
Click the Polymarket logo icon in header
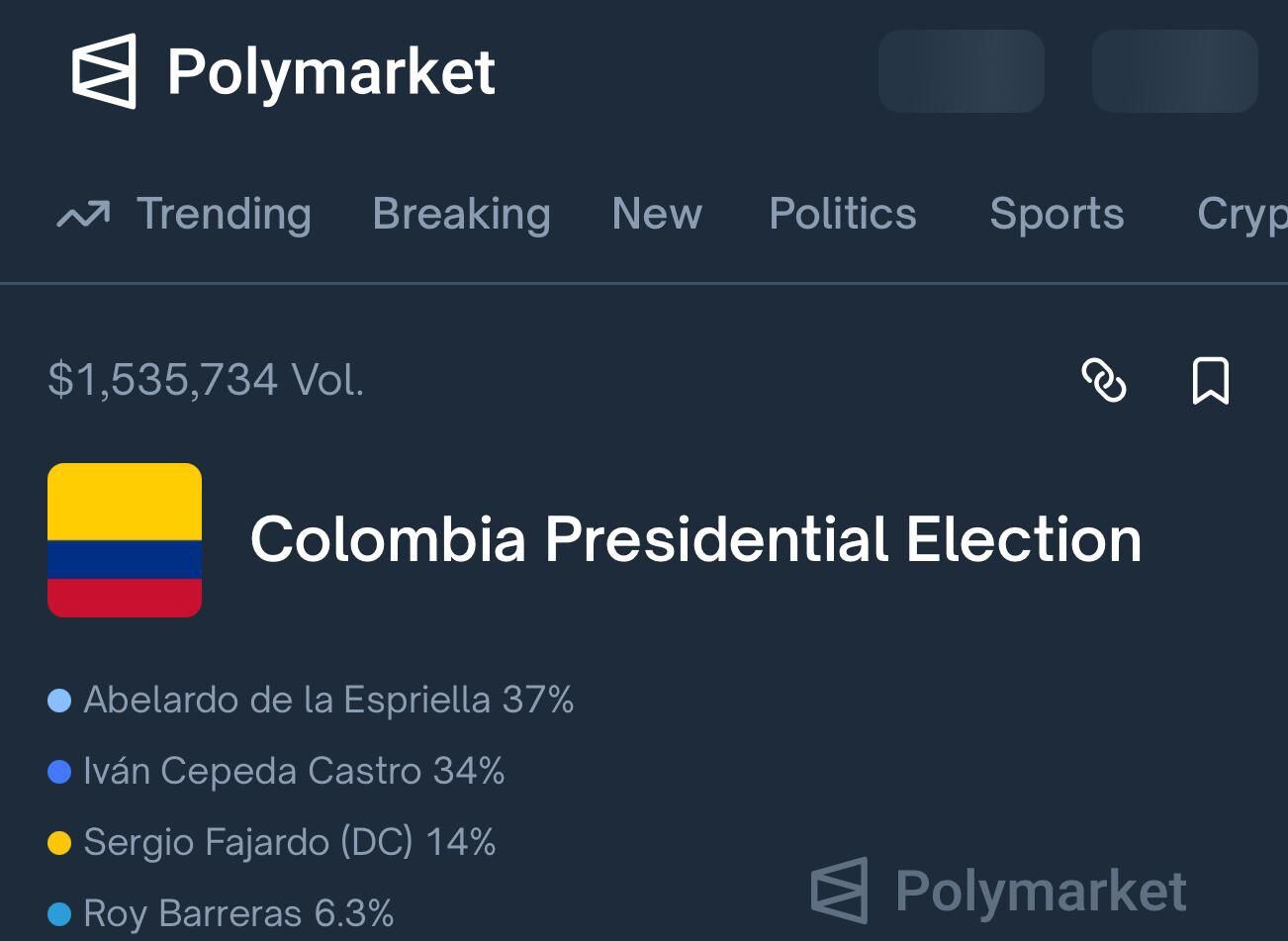click(x=104, y=71)
